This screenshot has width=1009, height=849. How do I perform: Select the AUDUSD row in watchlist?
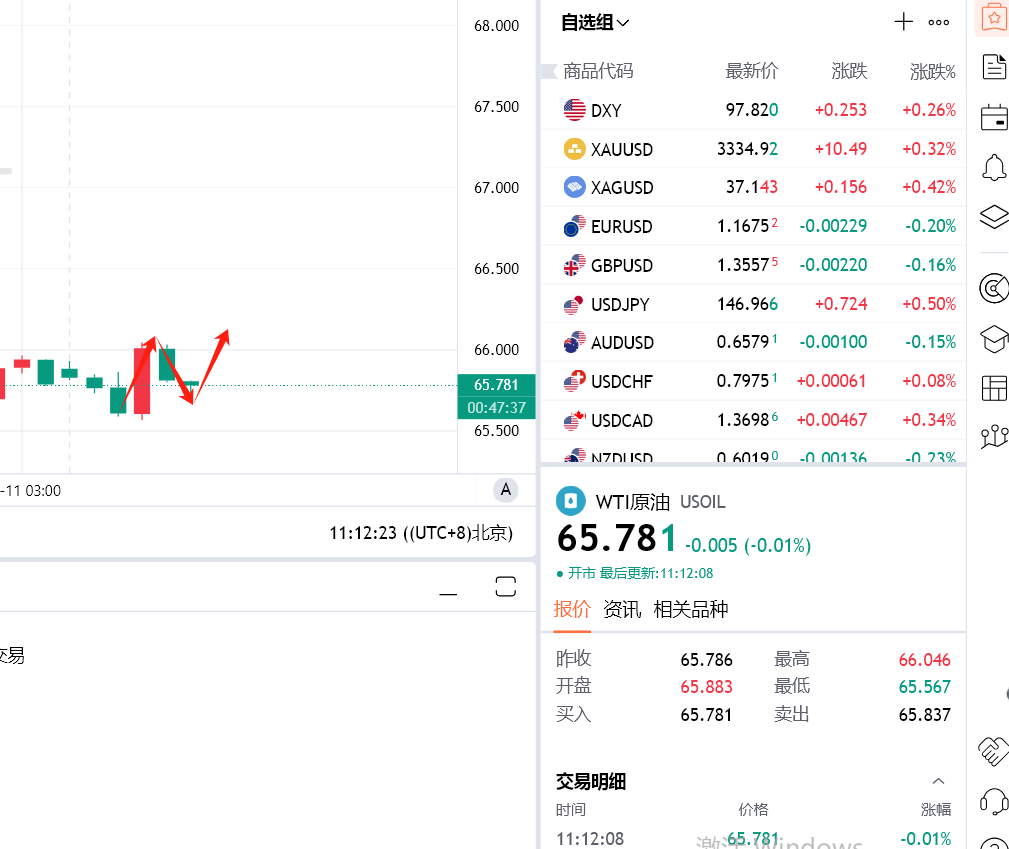tap(753, 342)
